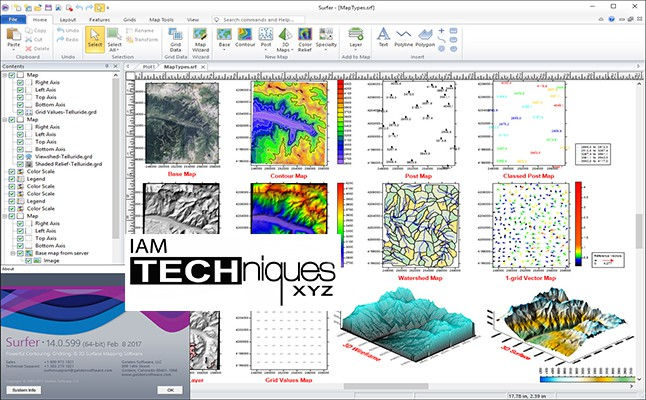Click OK in the About dialog
Screen dimensions: 646x400
pos(170,390)
